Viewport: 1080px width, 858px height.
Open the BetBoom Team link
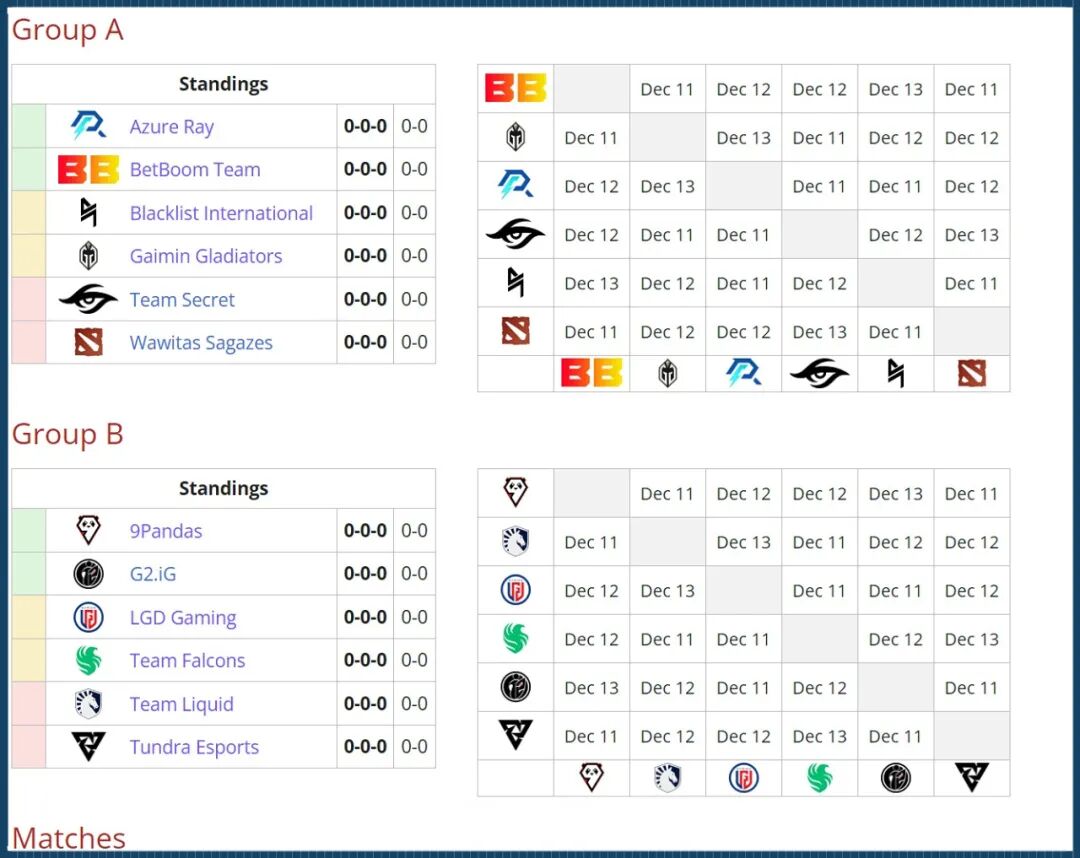195,169
